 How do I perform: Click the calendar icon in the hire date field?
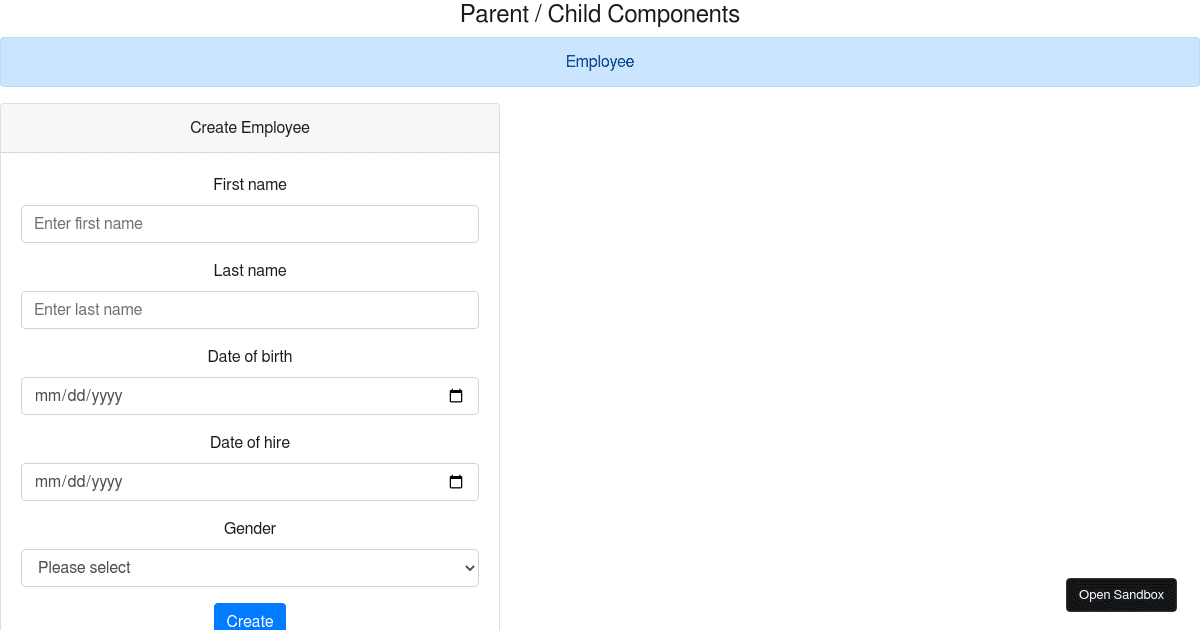[x=456, y=481]
